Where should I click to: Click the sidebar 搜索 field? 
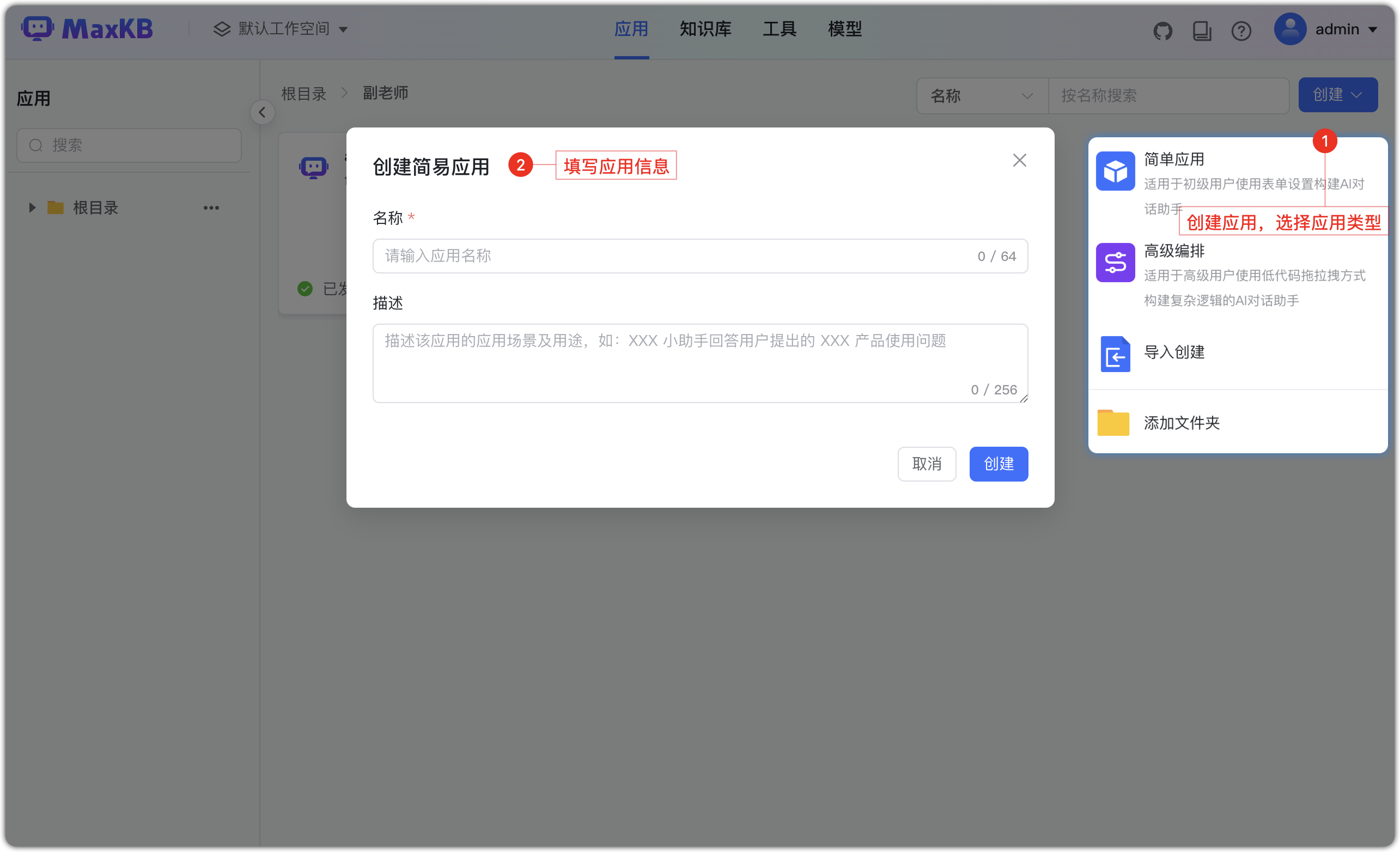(x=129, y=145)
